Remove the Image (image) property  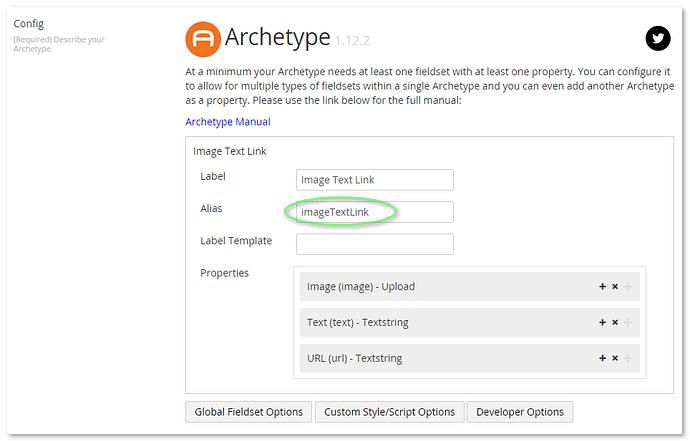615,287
